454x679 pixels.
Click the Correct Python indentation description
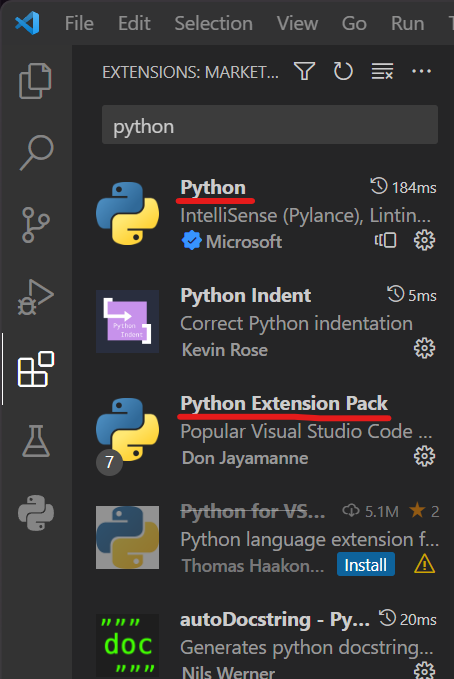pyautogui.click(x=296, y=323)
